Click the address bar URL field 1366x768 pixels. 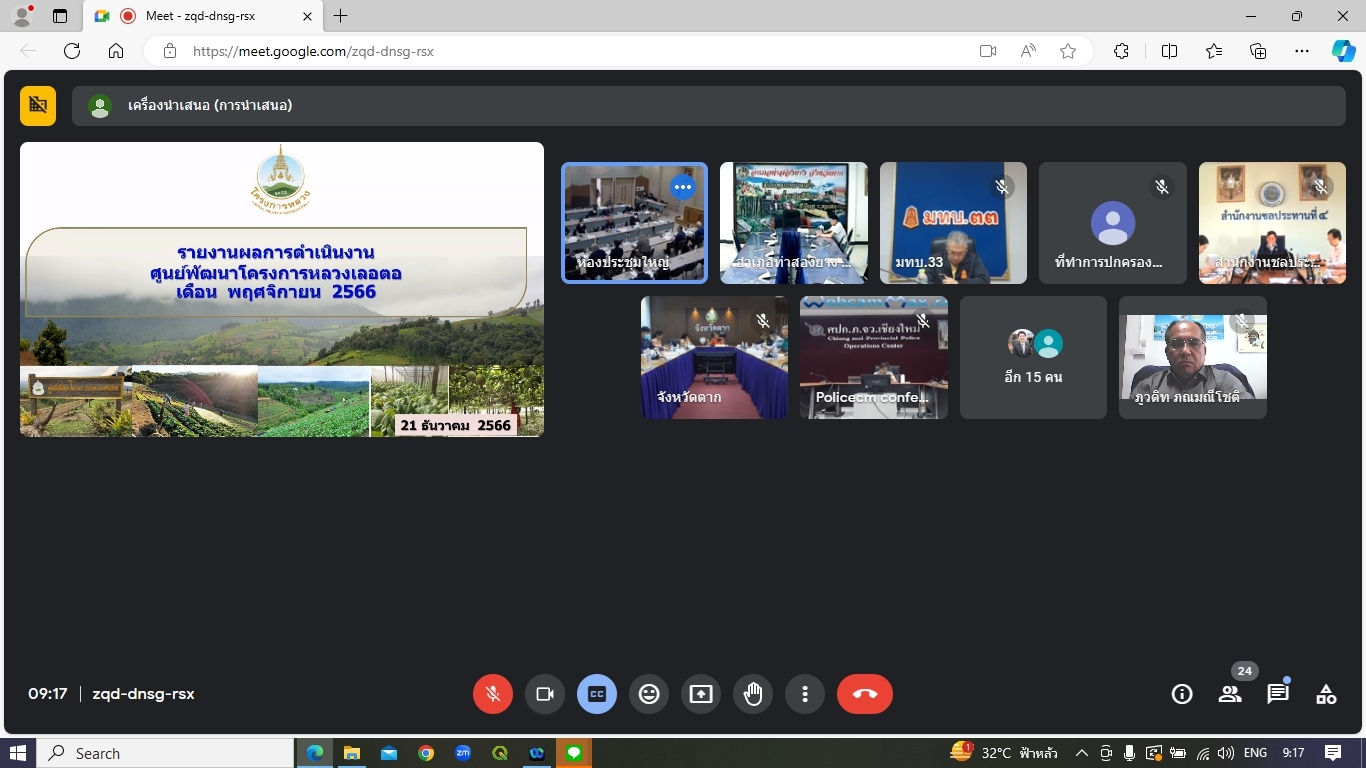tap(560, 51)
